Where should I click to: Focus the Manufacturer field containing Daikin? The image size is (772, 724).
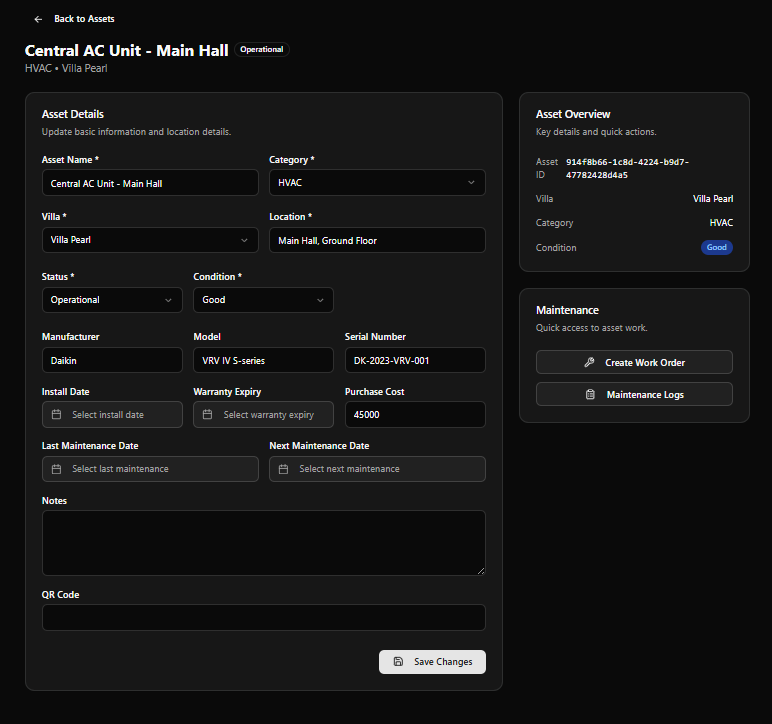pyautogui.click(x=112, y=360)
